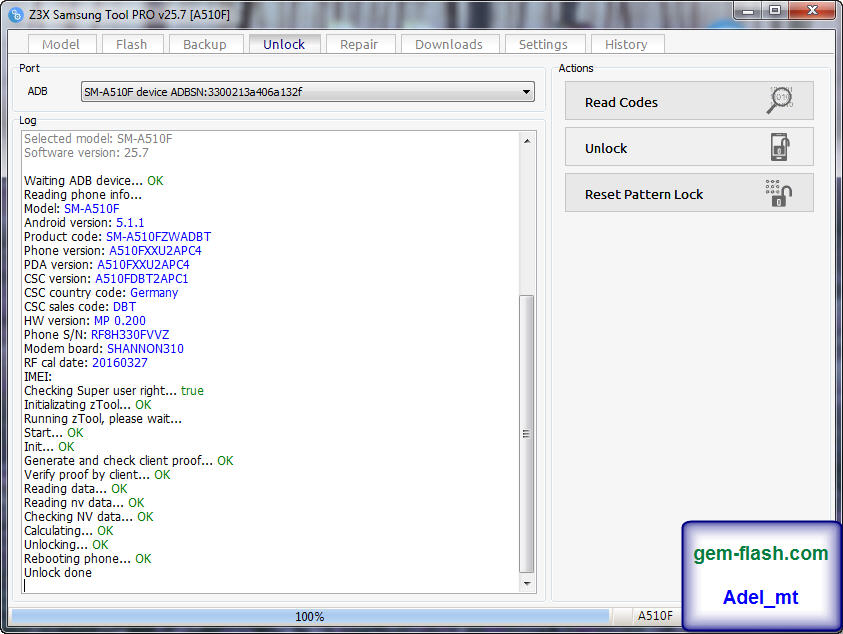Click 'Running zTool, please wait...' log line
Screen dimensions: 843x634
click(x=103, y=418)
